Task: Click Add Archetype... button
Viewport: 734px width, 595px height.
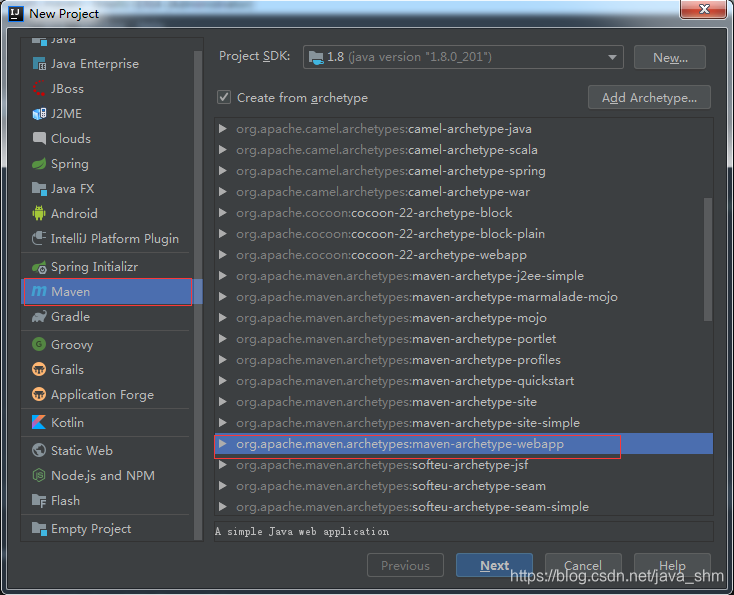Action: tap(649, 97)
